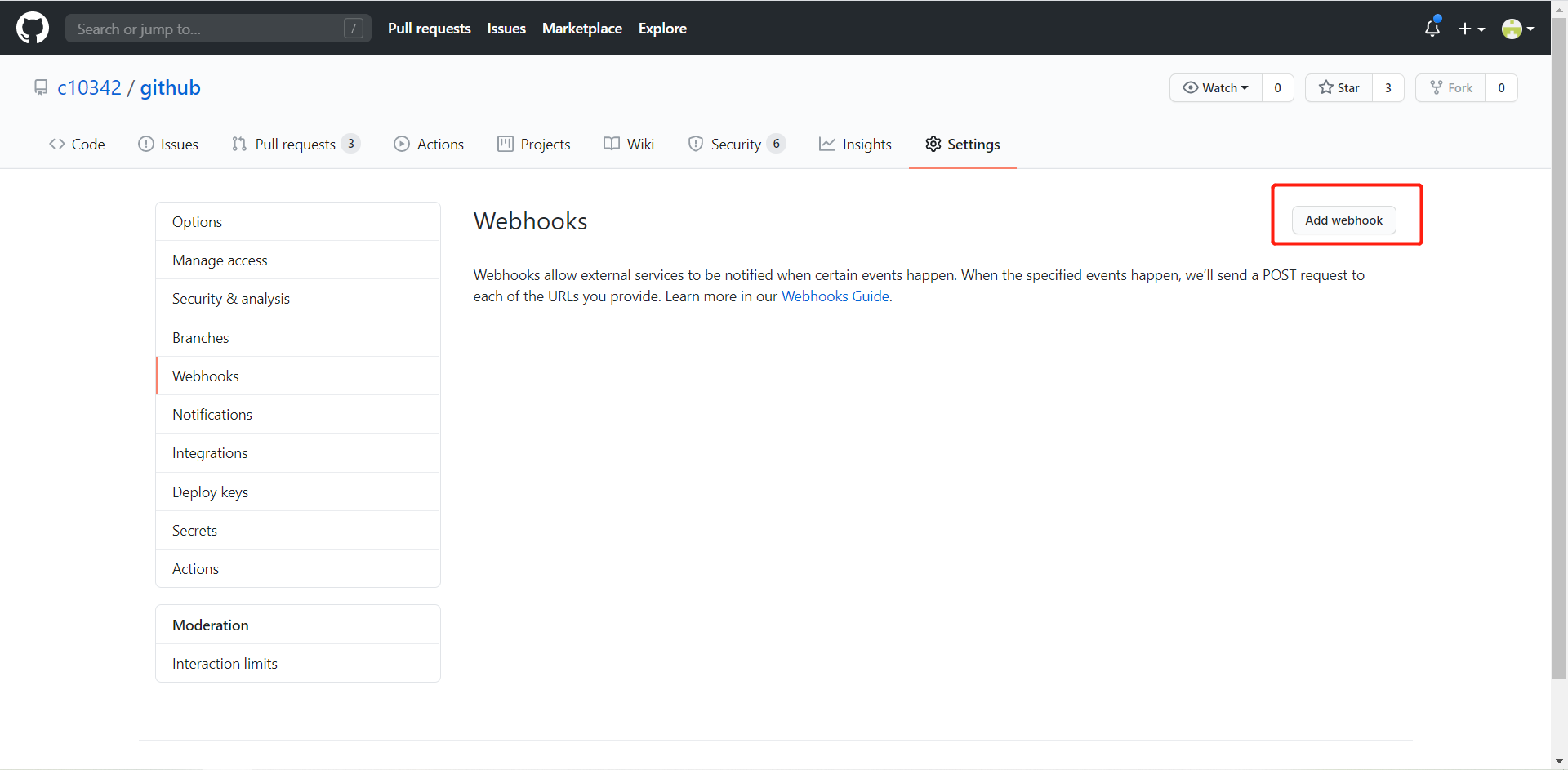This screenshot has height=770, width=1568.
Task: Open the Webhooks Guide link
Action: [x=835, y=296]
